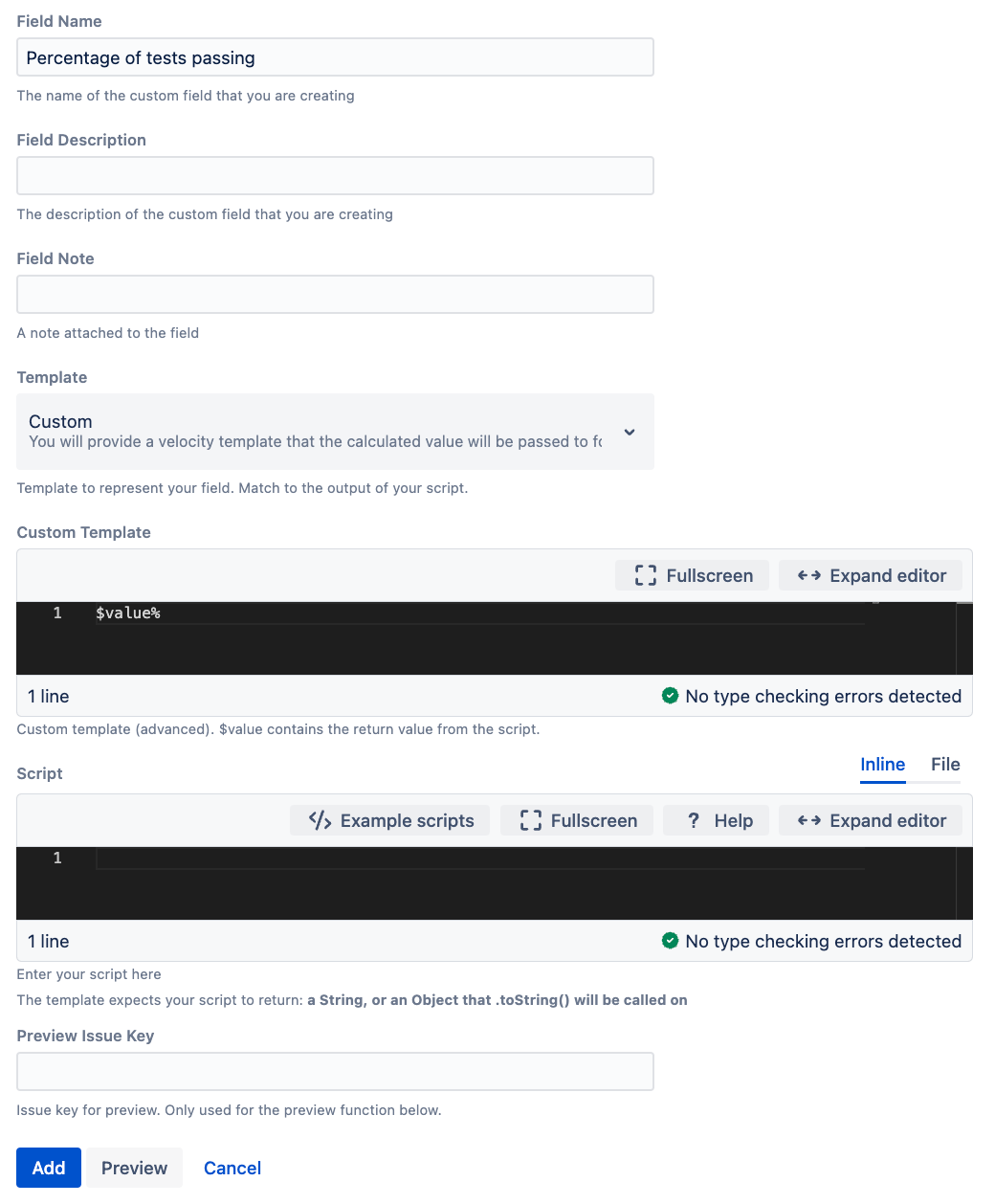Viewport: 995px width, 1204px height.
Task: Click the Add button
Action: (49, 1168)
